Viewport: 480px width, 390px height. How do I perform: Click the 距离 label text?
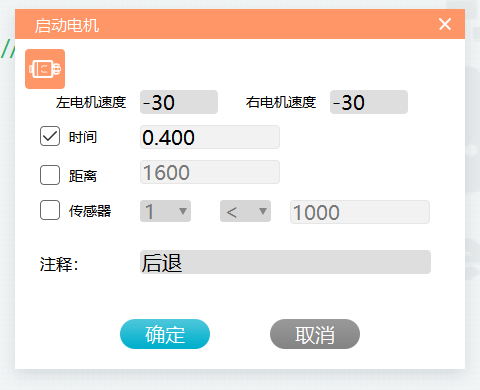click(83, 176)
